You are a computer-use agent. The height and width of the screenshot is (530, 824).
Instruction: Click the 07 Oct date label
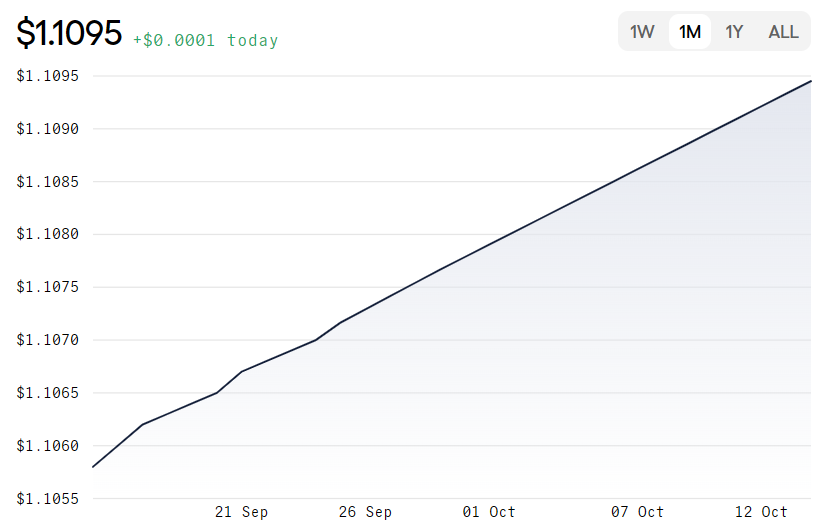pyautogui.click(x=637, y=512)
